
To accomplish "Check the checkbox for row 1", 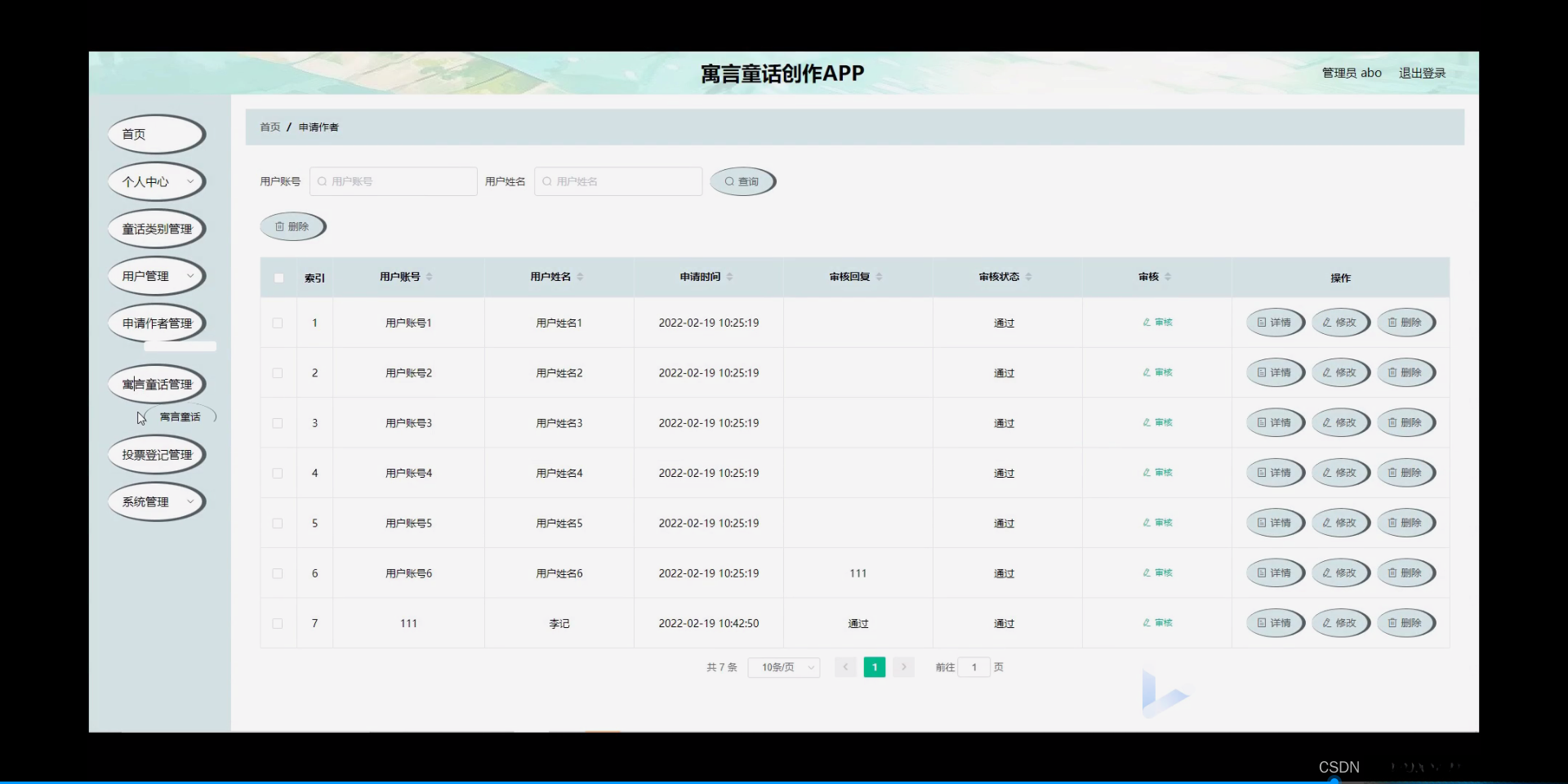I will pyautogui.click(x=278, y=323).
